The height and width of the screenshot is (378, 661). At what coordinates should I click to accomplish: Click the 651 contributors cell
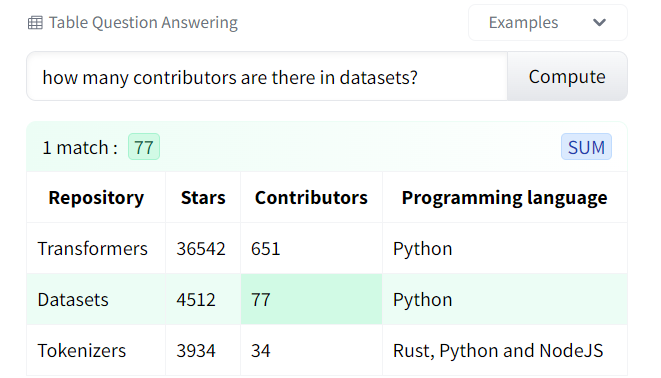point(311,248)
